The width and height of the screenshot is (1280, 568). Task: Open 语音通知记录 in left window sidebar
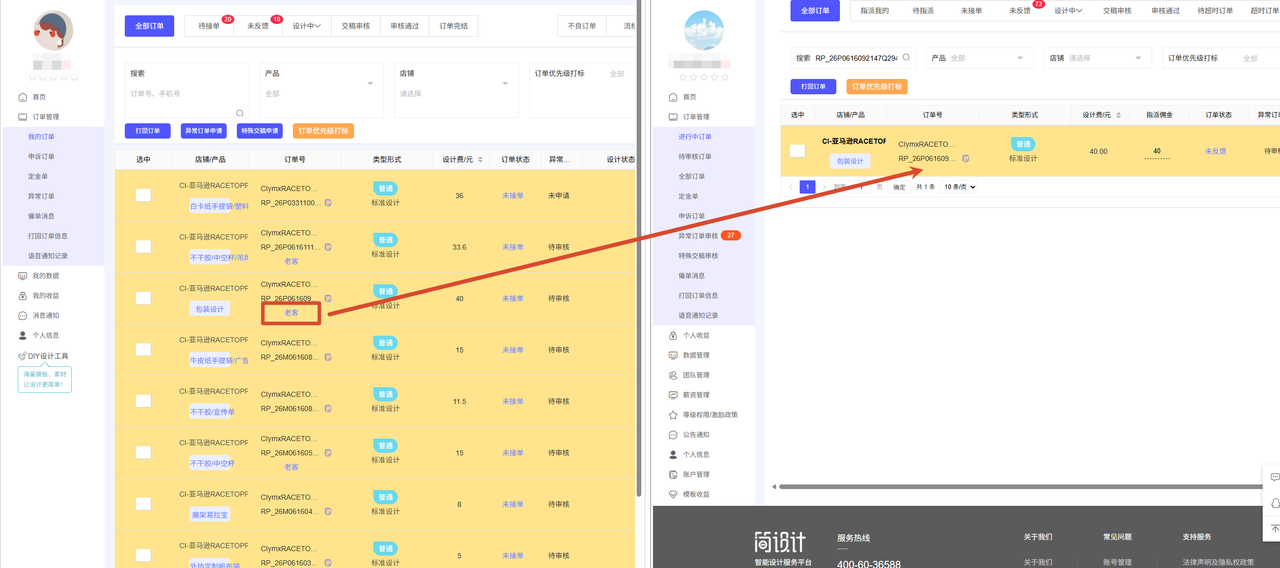pos(48,256)
